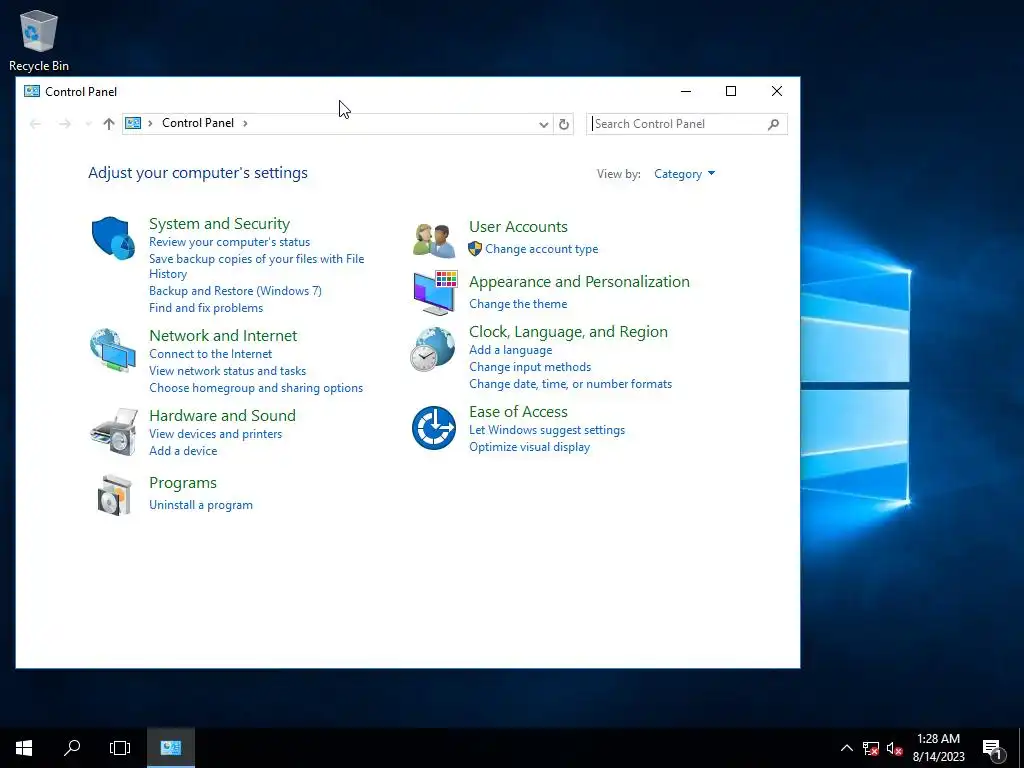Open Appearance and Personalization heading
The image size is (1024, 768).
(579, 281)
